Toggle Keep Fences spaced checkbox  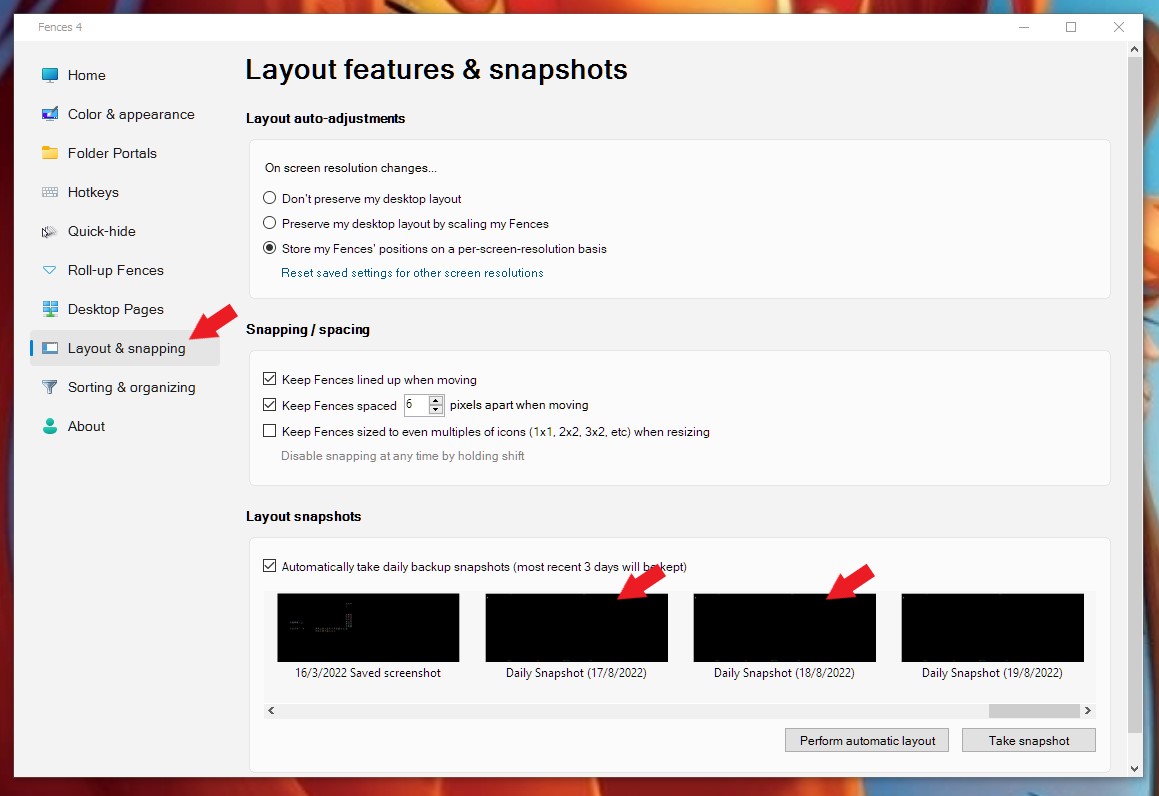tap(270, 405)
